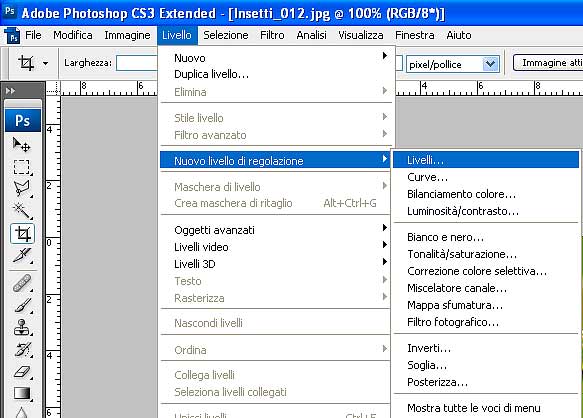
Task: Open the File menu
Action: (x=33, y=35)
